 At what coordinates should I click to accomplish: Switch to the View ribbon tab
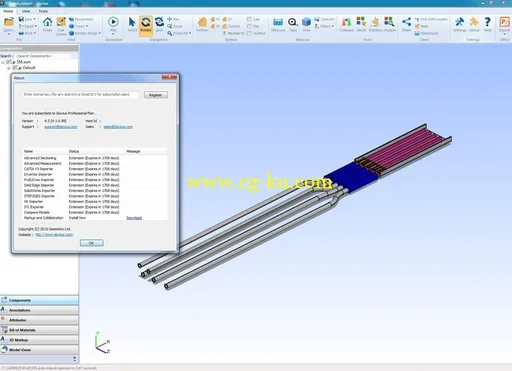pyautogui.click(x=26, y=11)
